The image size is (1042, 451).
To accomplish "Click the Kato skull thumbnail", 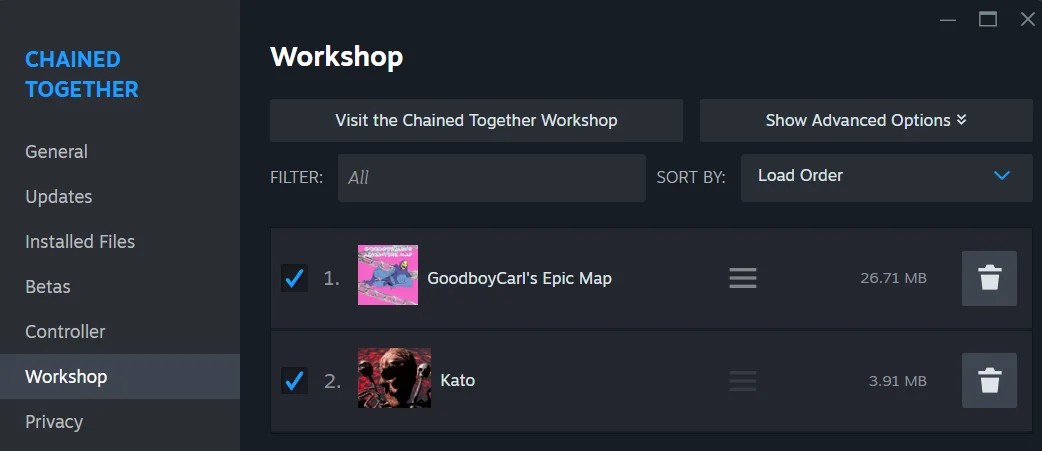I will coord(394,378).
